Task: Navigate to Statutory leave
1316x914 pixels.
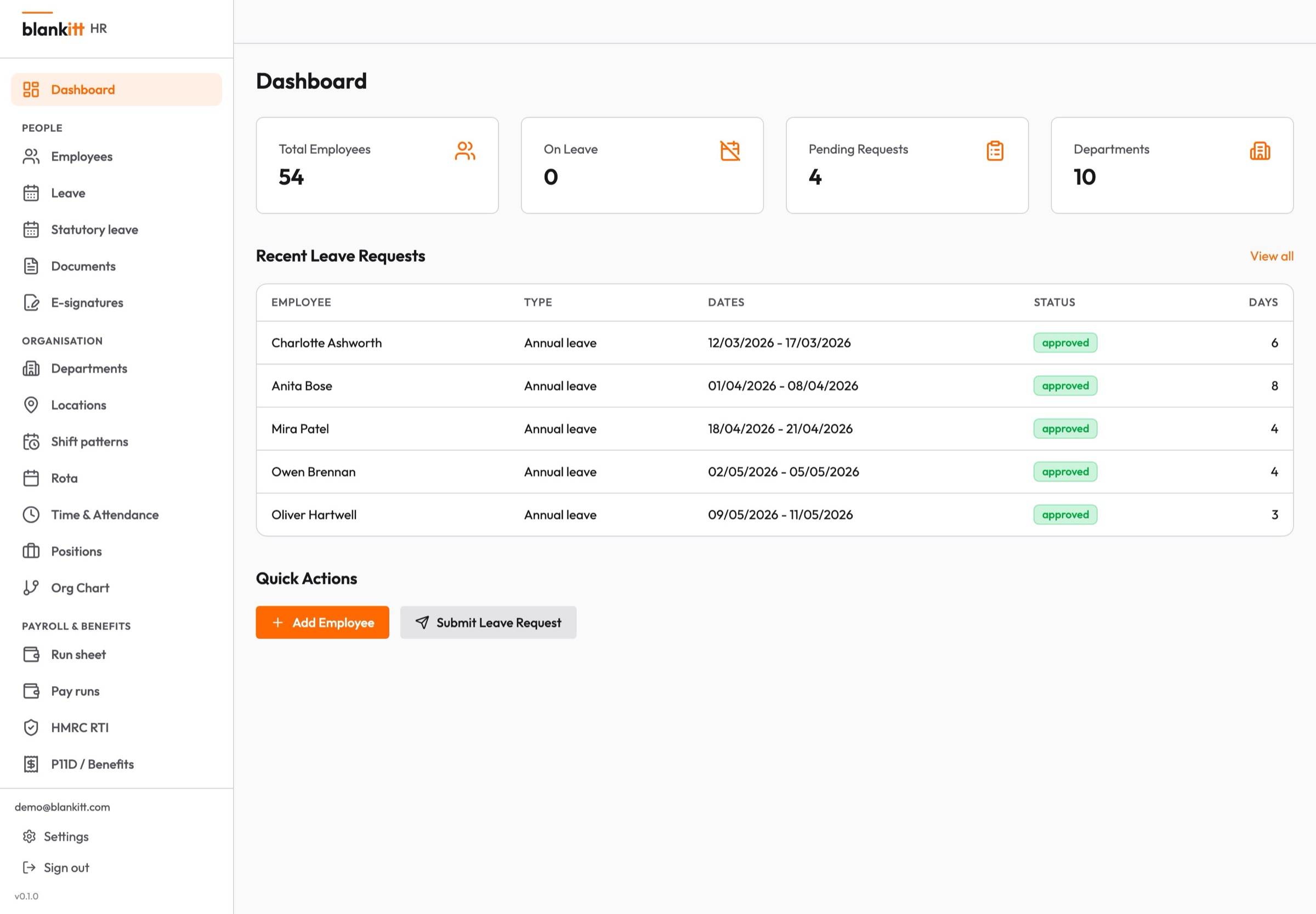Action: (116, 230)
